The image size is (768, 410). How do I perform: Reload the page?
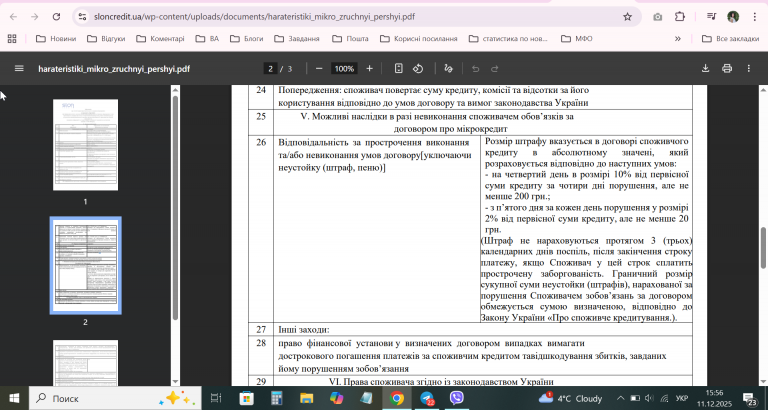pyautogui.click(x=56, y=17)
